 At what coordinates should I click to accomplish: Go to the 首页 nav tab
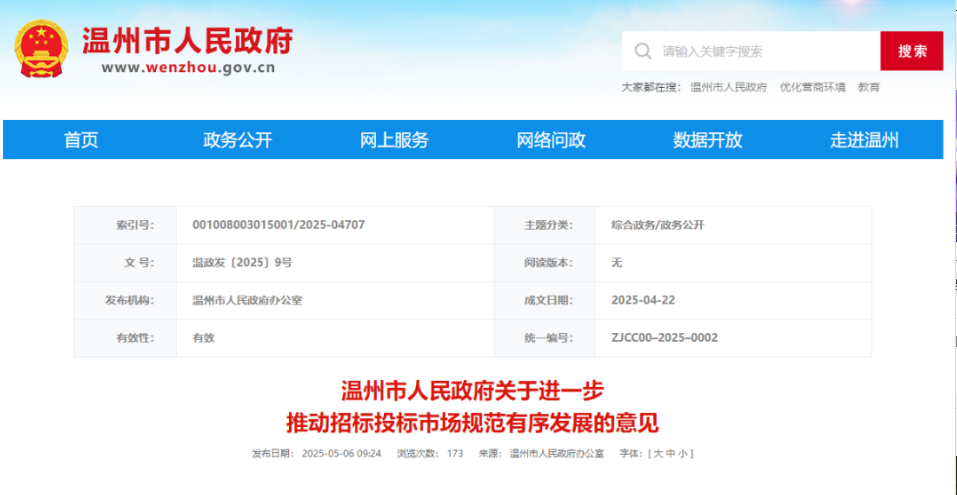coord(81,140)
